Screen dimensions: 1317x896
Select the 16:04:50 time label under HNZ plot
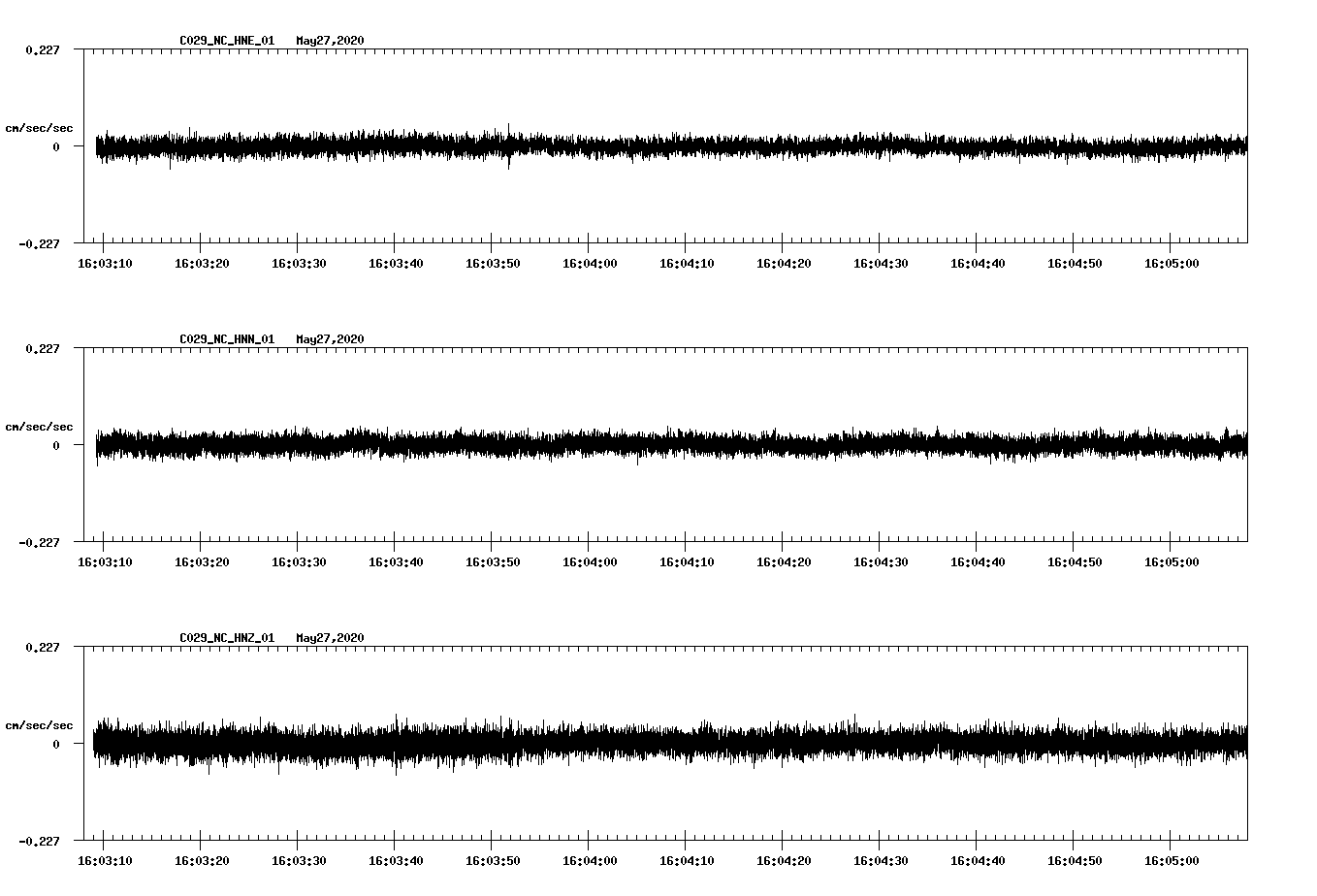click(x=1075, y=860)
